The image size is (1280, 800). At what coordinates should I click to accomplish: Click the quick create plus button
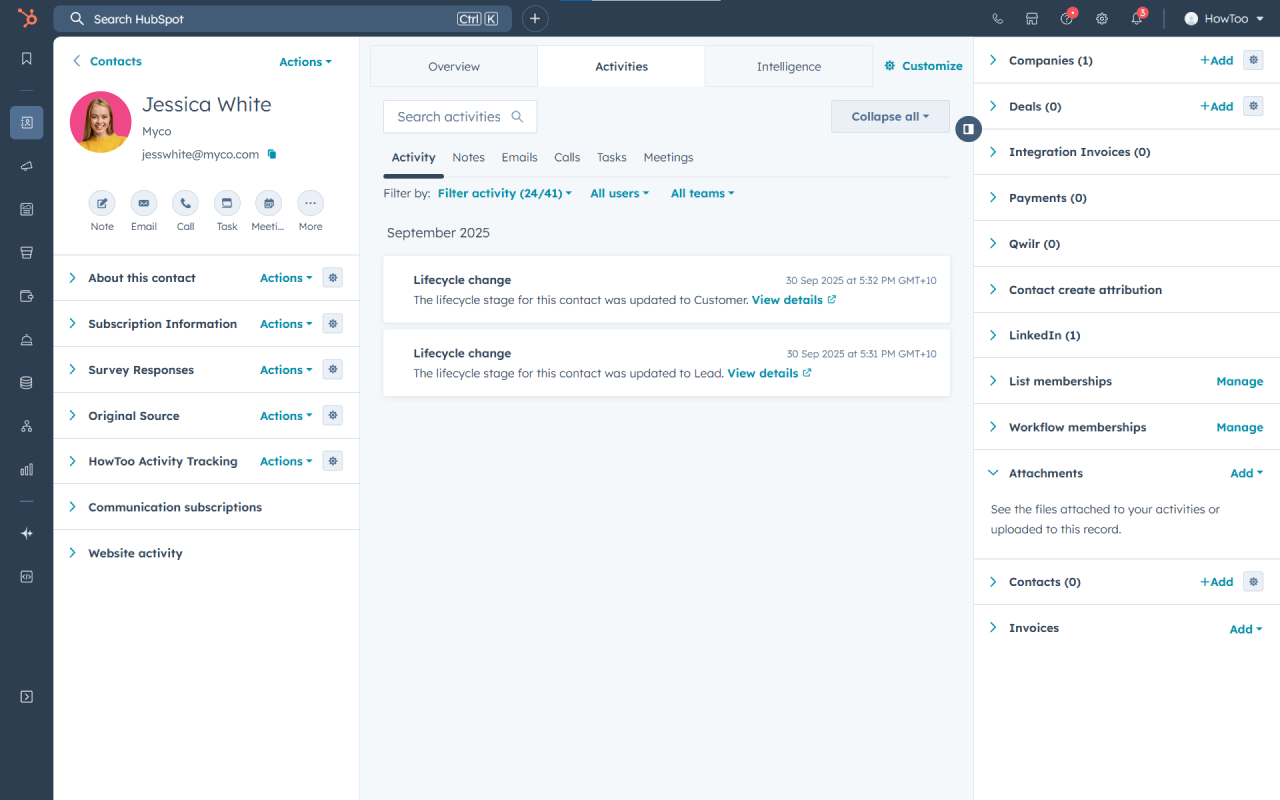tap(535, 19)
